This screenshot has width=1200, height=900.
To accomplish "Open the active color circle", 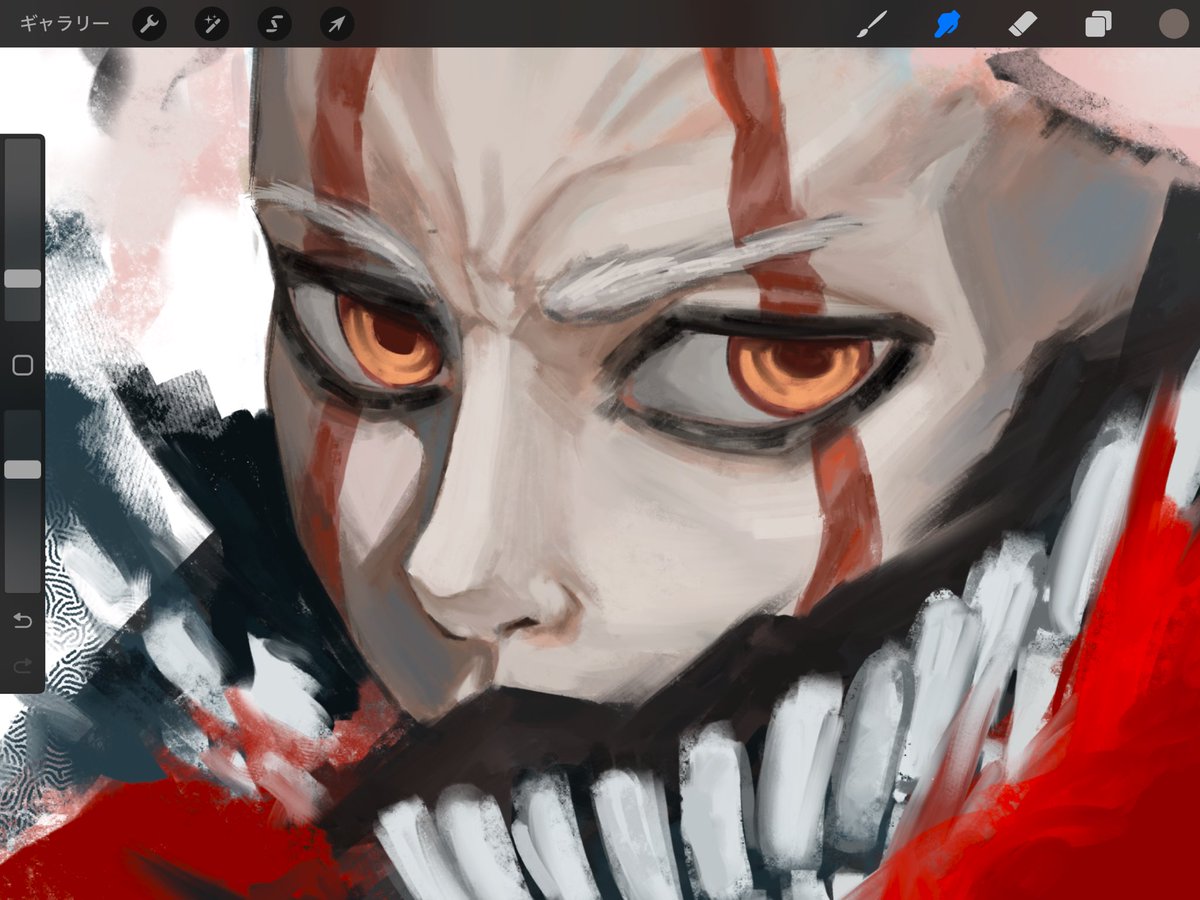I will 1173,24.
